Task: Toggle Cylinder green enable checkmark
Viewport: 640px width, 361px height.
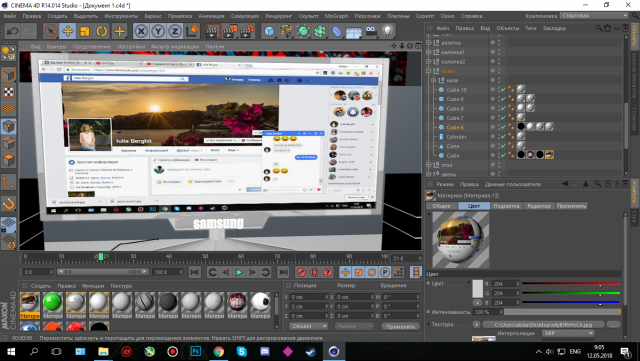Action: [503, 137]
